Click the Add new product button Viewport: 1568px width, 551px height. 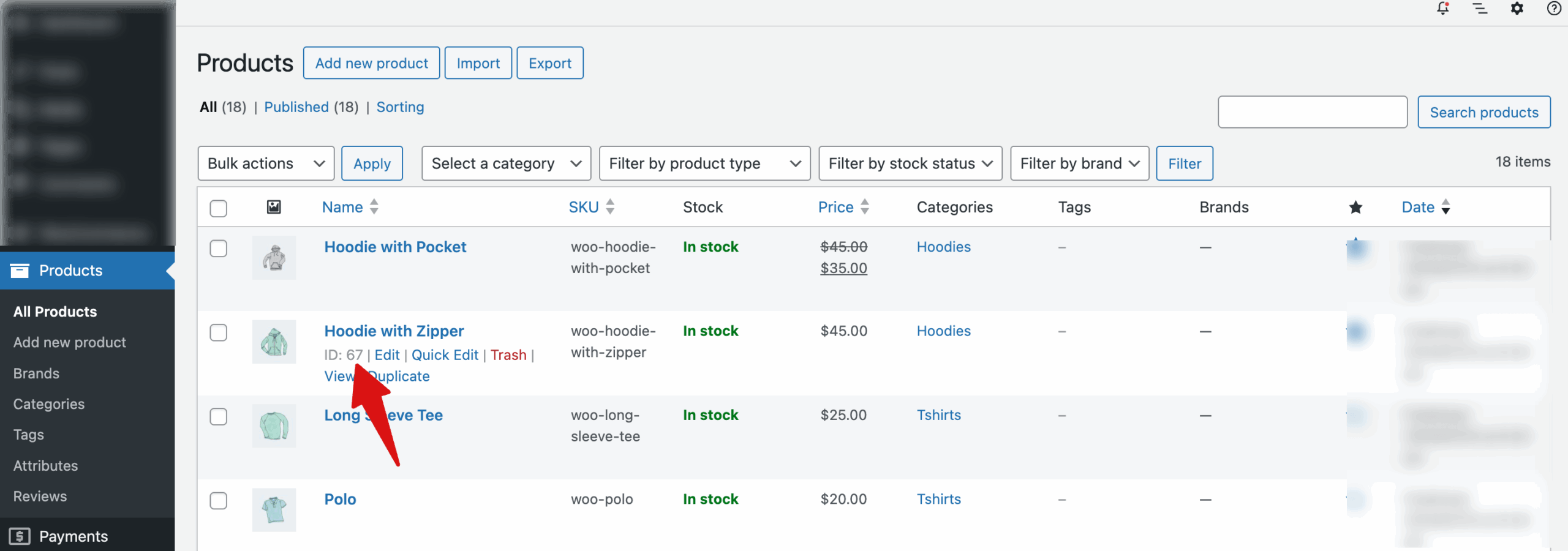click(x=372, y=63)
